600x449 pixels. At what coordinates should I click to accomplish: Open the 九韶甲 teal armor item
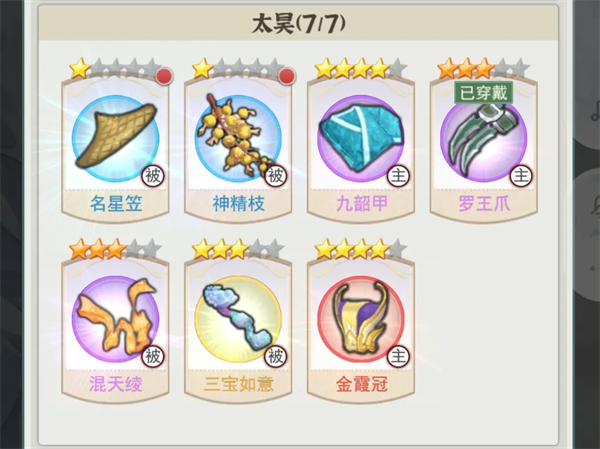pyautogui.click(x=361, y=138)
